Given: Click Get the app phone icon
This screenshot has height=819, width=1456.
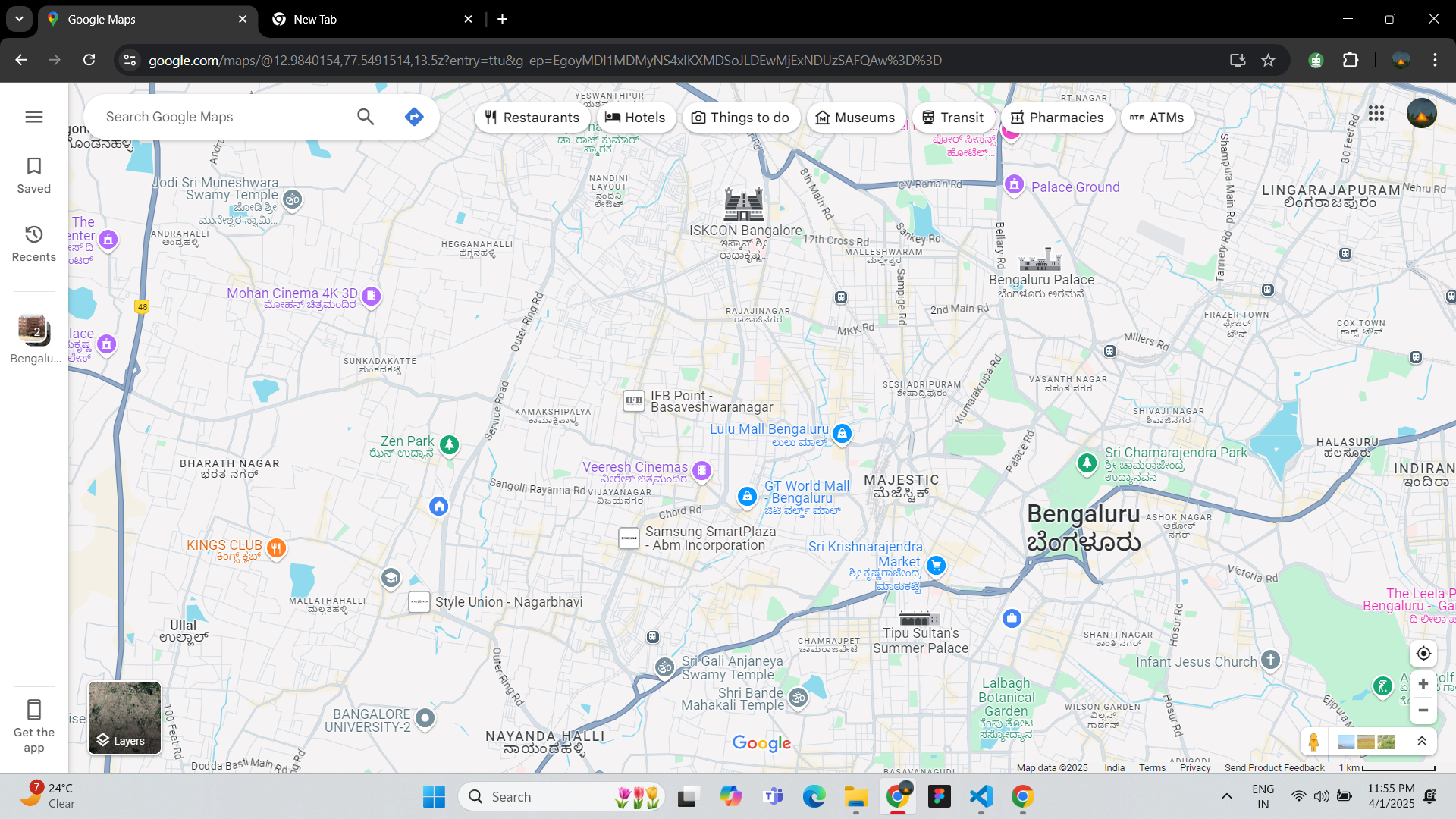Looking at the screenshot, I should [x=34, y=711].
